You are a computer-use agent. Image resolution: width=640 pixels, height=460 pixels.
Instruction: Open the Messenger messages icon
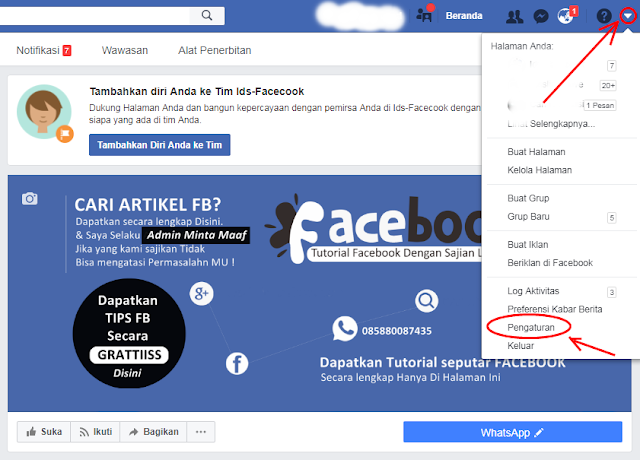(541, 16)
